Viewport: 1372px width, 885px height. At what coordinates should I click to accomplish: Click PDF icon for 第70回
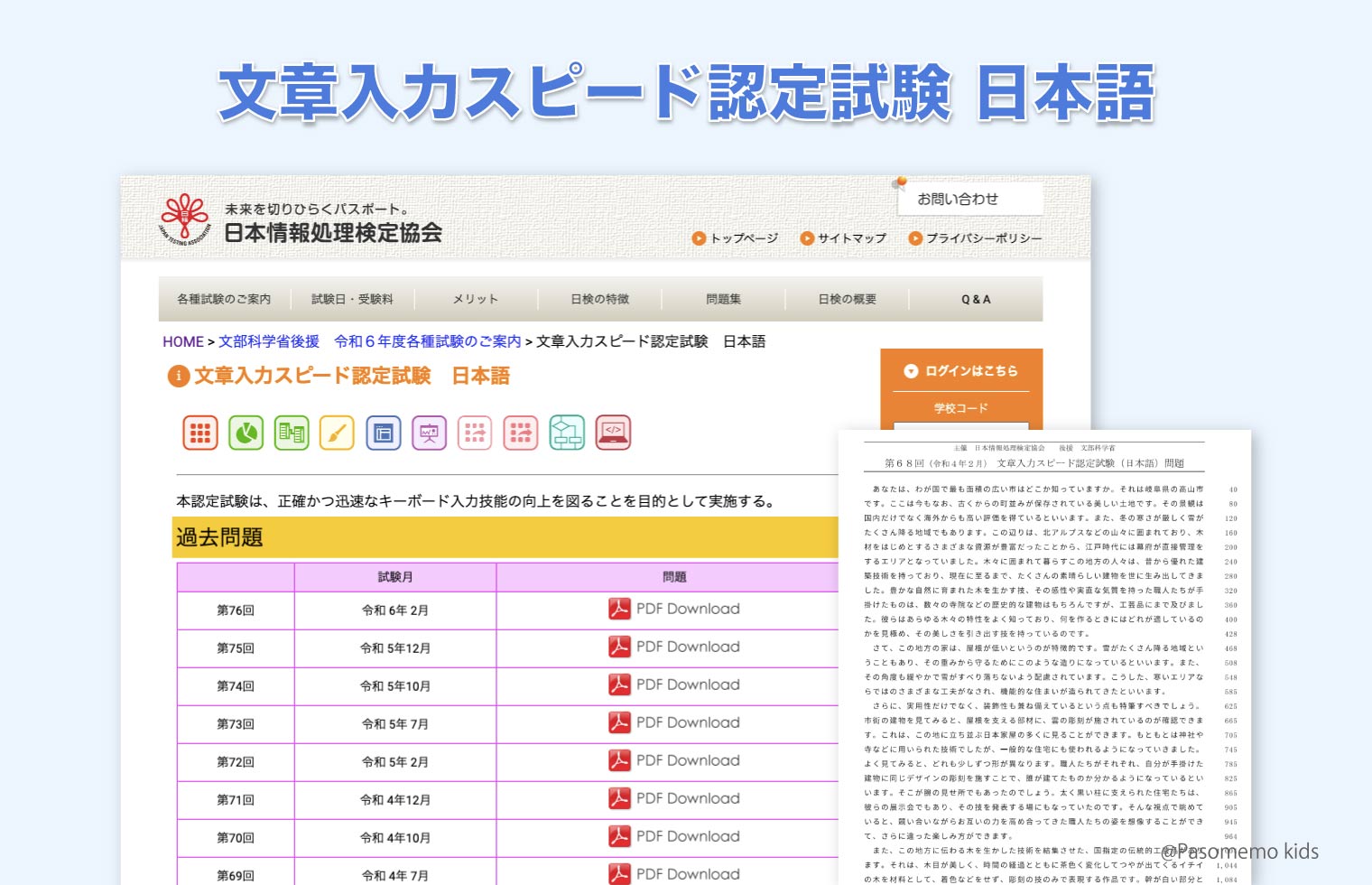coord(619,836)
